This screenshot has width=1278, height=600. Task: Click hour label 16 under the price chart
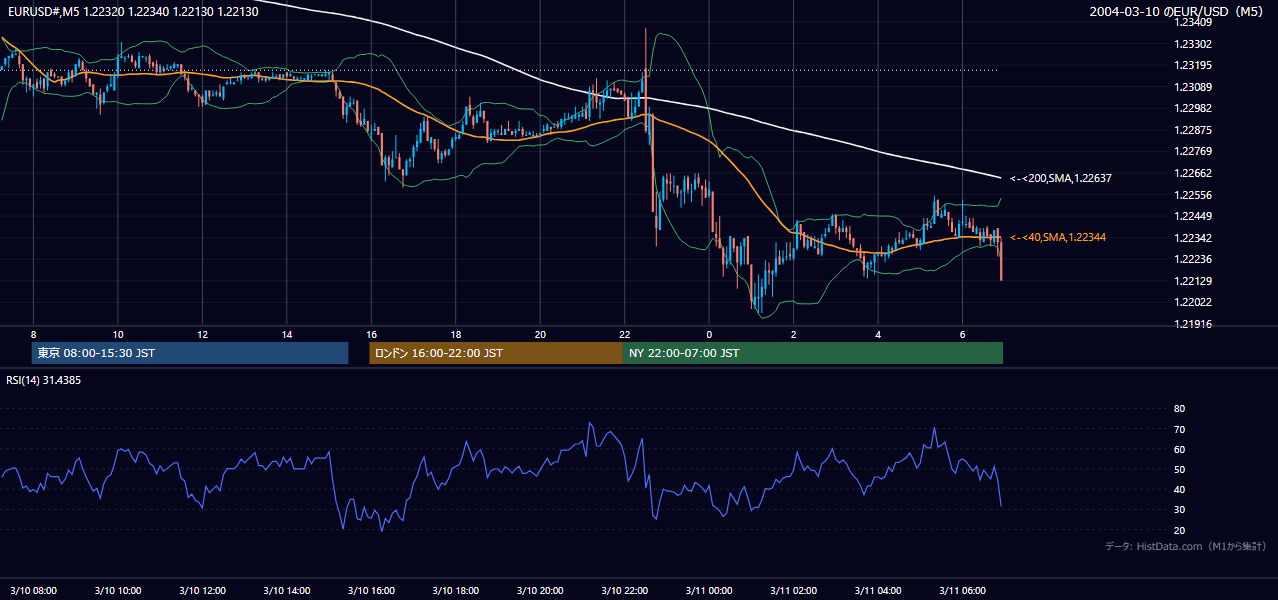point(371,334)
